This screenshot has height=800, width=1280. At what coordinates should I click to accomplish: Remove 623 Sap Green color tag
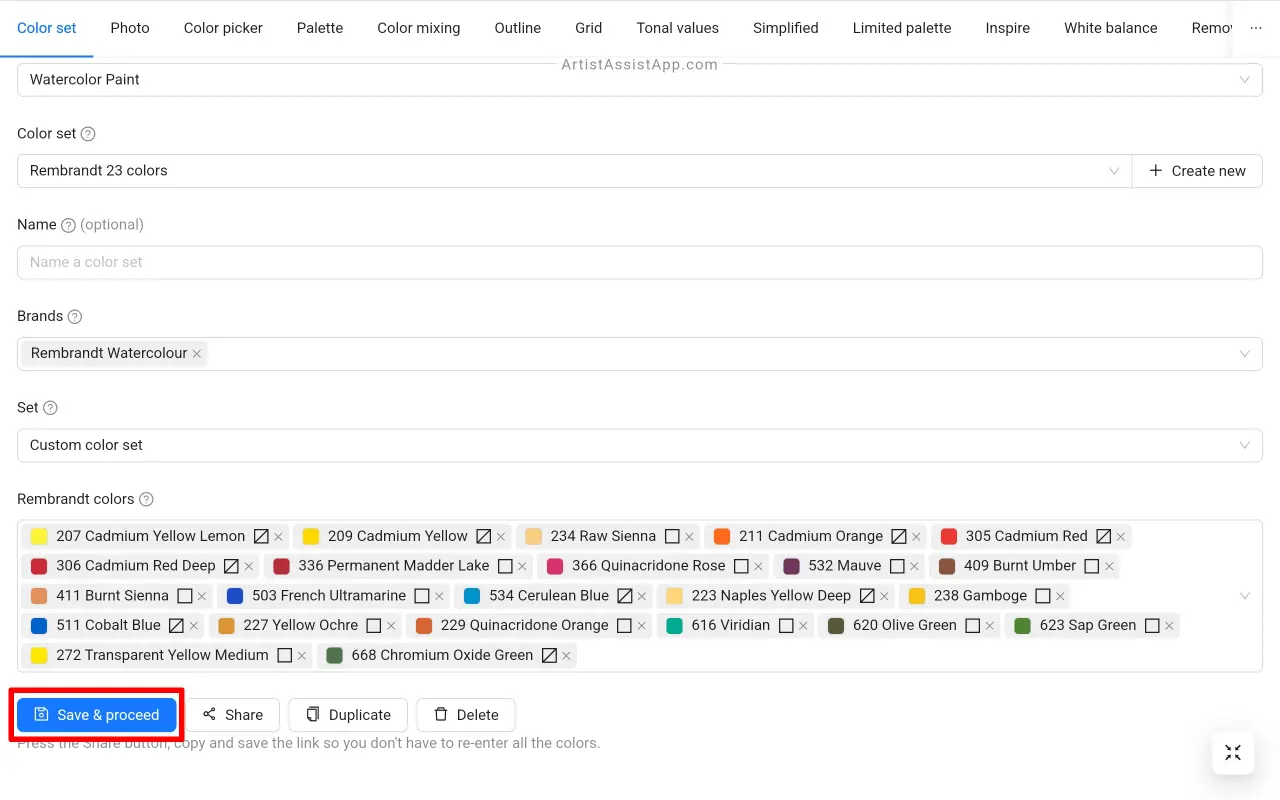coord(1169,626)
